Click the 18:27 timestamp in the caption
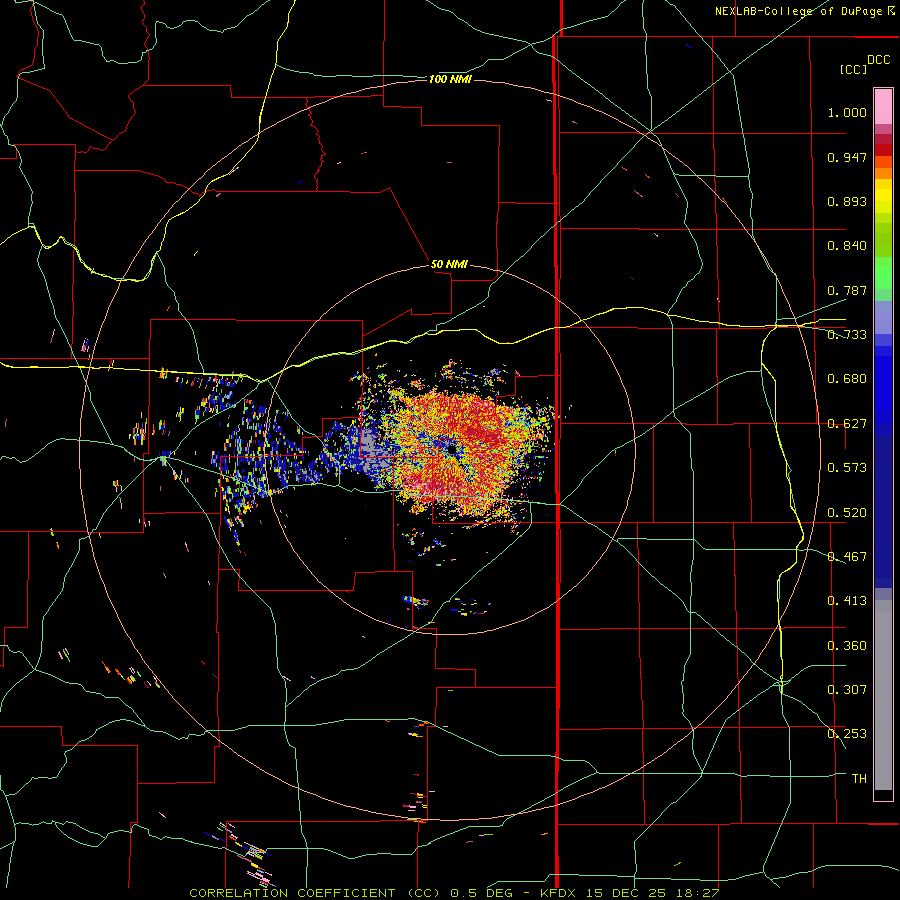Screen dimensions: 900x900 point(698,893)
